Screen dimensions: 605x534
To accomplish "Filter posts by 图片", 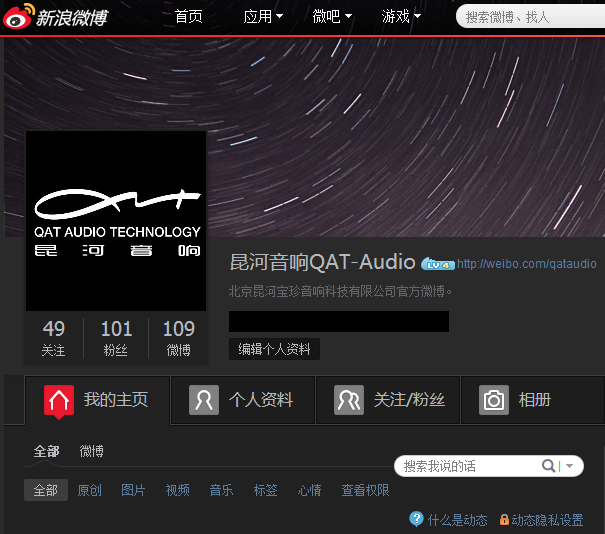I will click(134, 490).
